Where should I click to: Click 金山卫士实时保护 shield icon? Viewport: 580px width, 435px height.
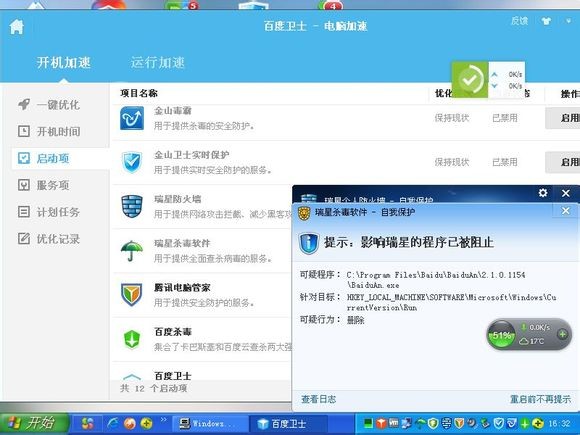tap(132, 162)
